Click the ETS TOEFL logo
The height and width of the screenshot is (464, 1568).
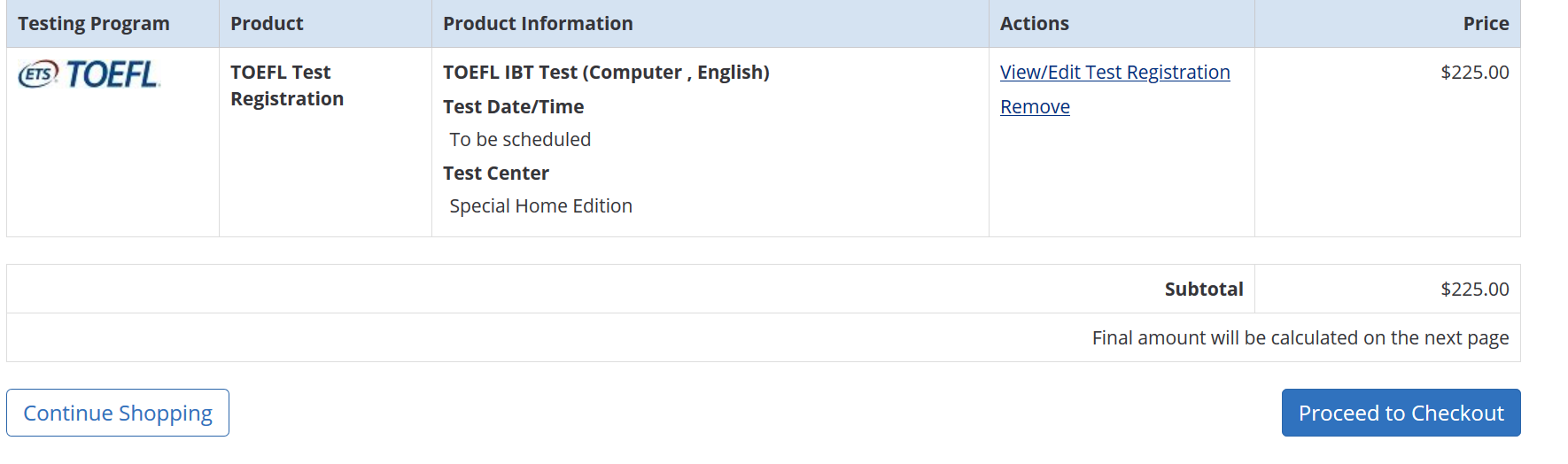click(x=89, y=74)
